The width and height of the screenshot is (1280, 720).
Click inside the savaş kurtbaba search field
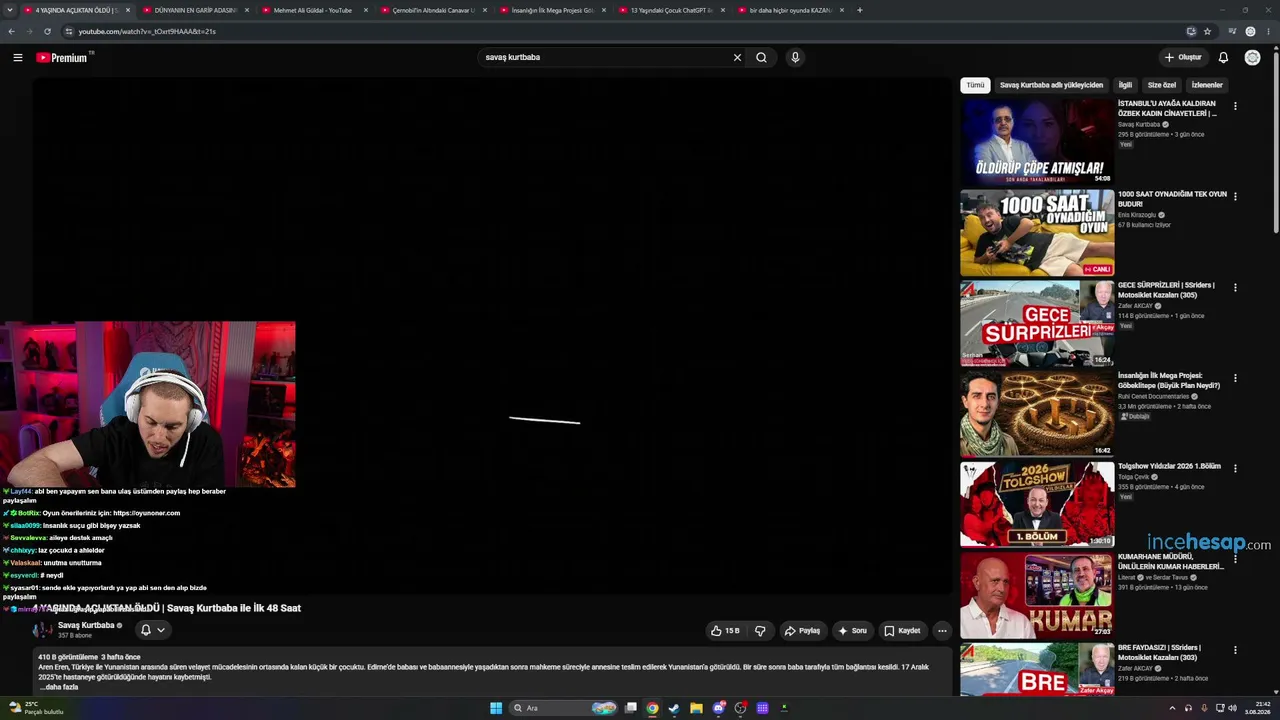605,57
